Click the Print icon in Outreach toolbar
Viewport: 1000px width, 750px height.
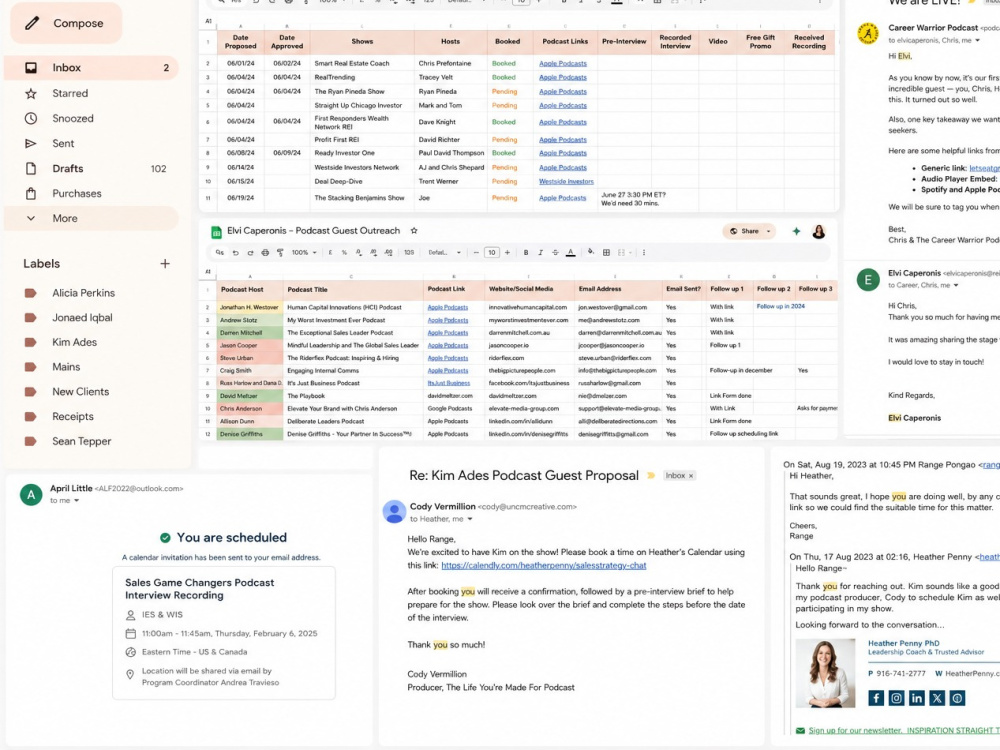point(265,253)
